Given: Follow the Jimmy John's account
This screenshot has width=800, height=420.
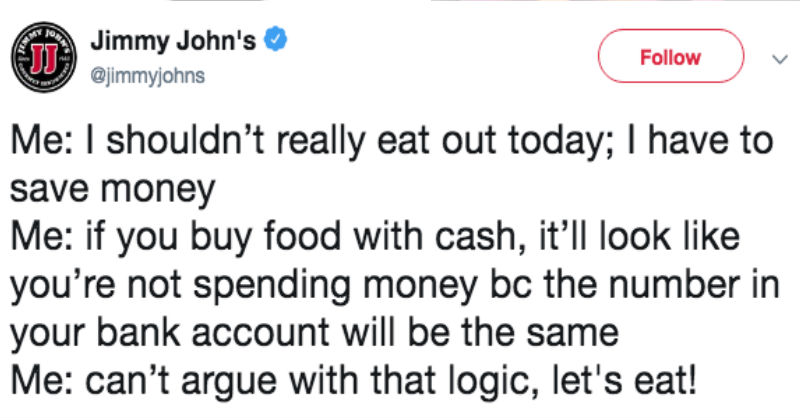Looking at the screenshot, I should pyautogui.click(x=671, y=57).
